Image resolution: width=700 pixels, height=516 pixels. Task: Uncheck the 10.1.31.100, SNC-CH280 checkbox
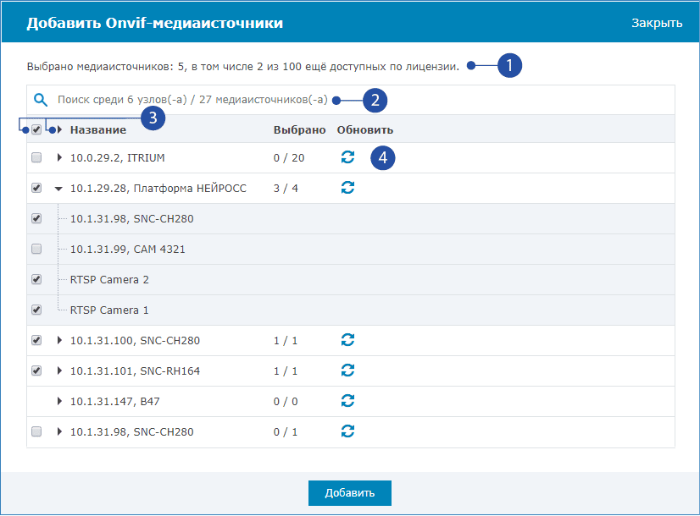37,340
